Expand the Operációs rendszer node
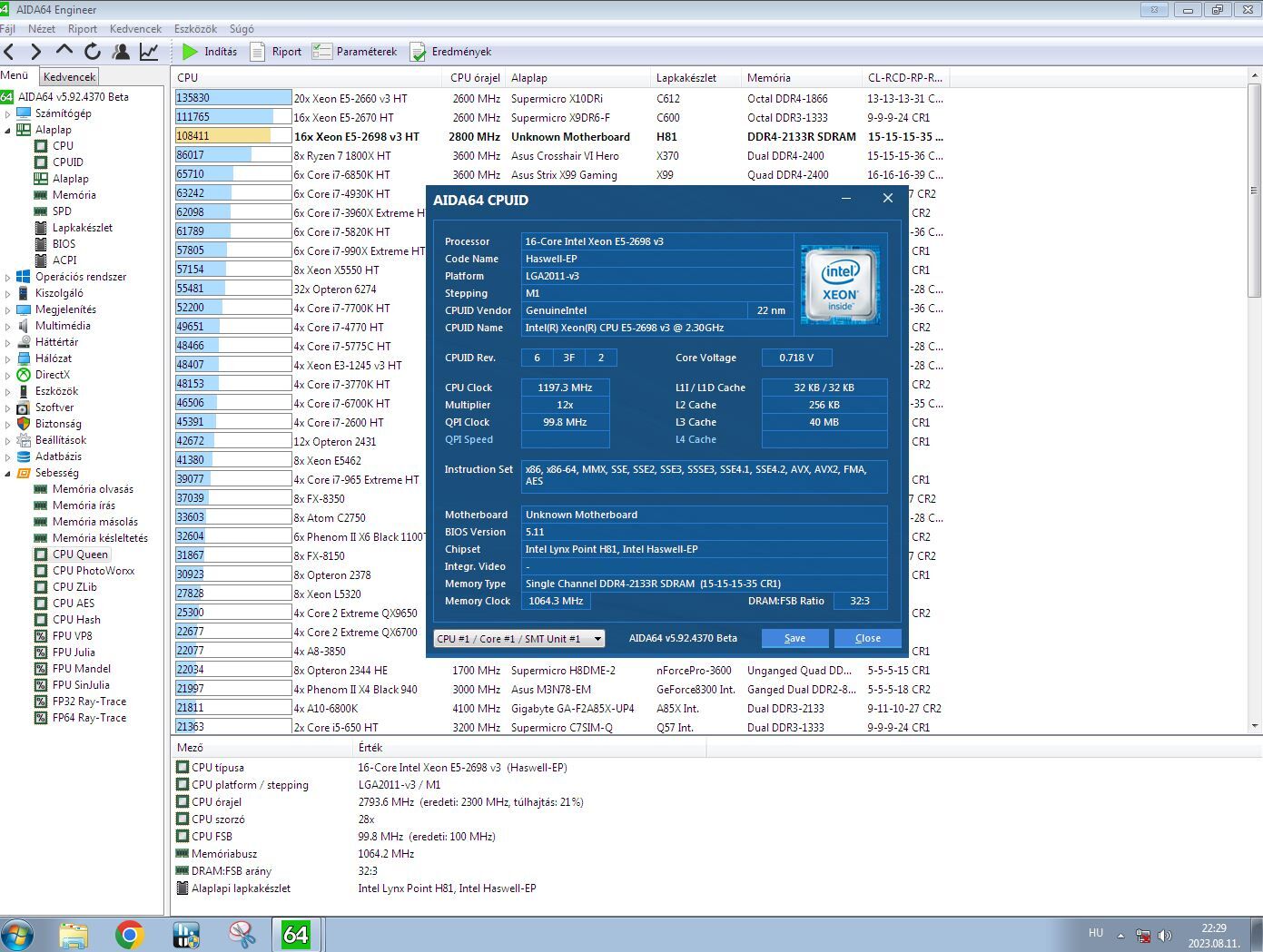The height and width of the screenshot is (952, 1263). (x=7, y=277)
